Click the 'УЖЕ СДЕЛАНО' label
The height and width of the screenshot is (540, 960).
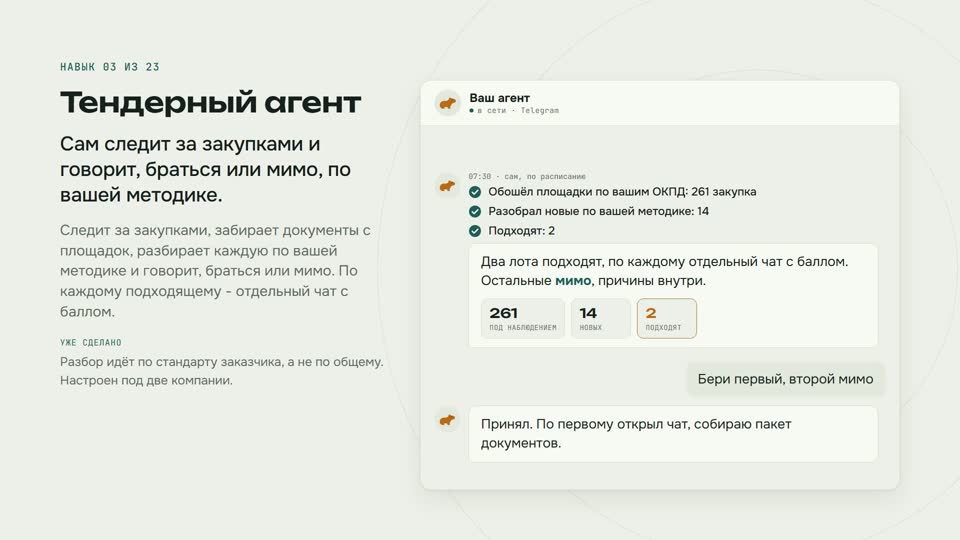point(91,343)
